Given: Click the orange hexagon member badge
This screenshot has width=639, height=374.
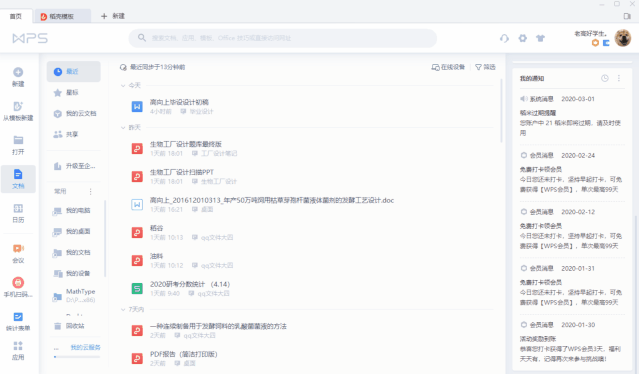Looking at the screenshot, I should [595, 43].
